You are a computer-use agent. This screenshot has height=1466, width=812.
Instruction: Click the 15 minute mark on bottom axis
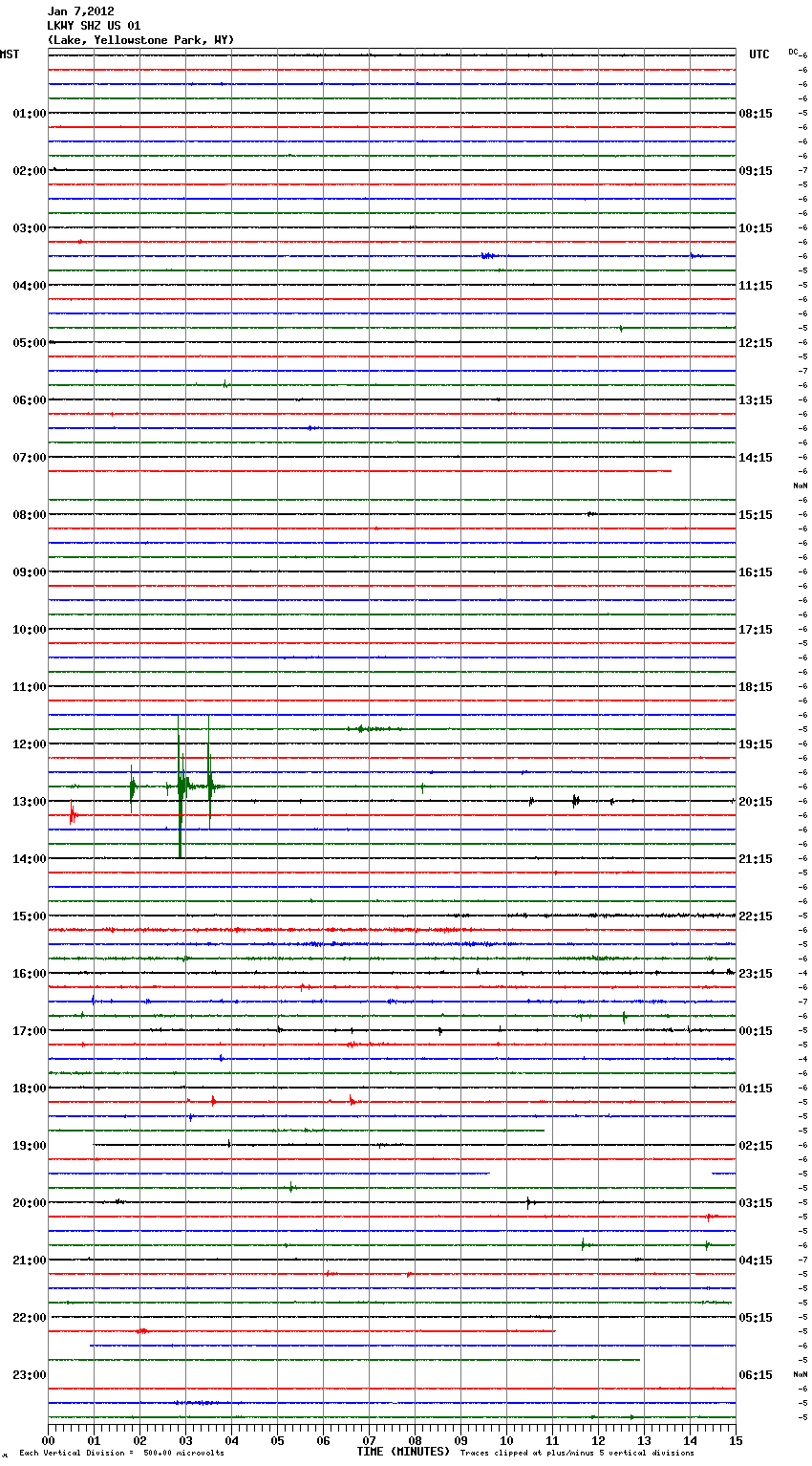[735, 1441]
